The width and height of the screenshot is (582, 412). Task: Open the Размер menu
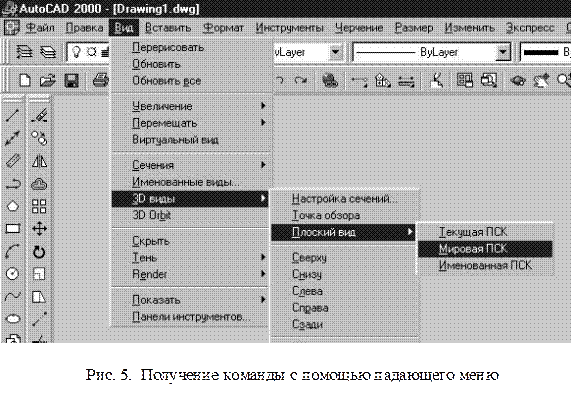tap(413, 28)
